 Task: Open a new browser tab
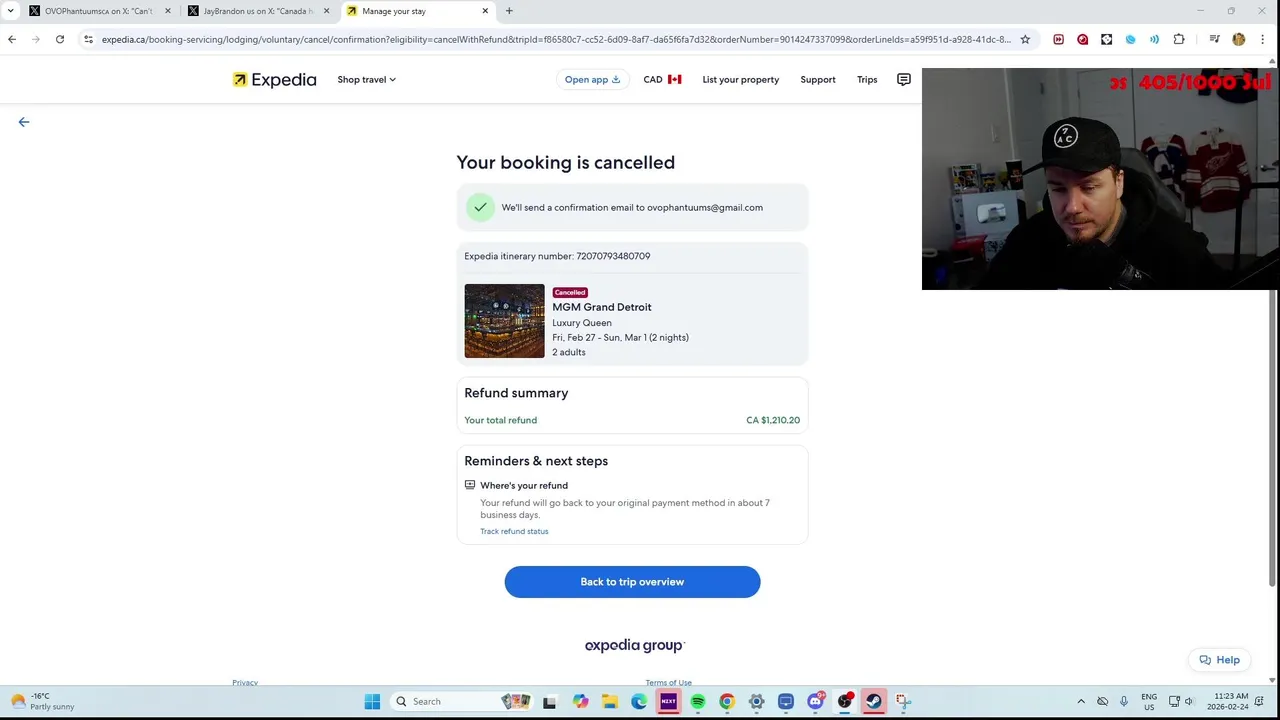509,11
